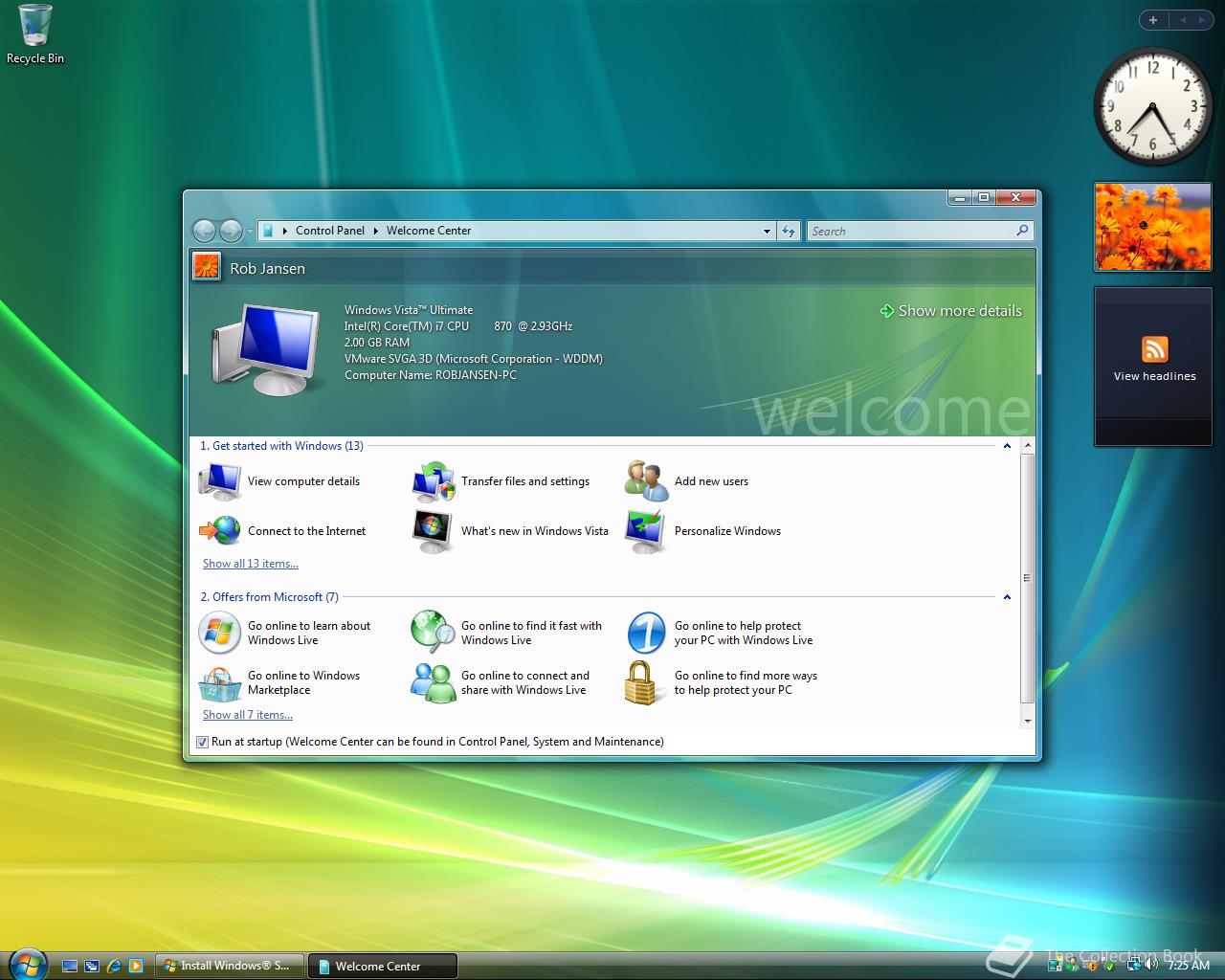The image size is (1225, 980).
Task: Expand breadcrumb arrow after Control Panel
Action: coord(376,231)
